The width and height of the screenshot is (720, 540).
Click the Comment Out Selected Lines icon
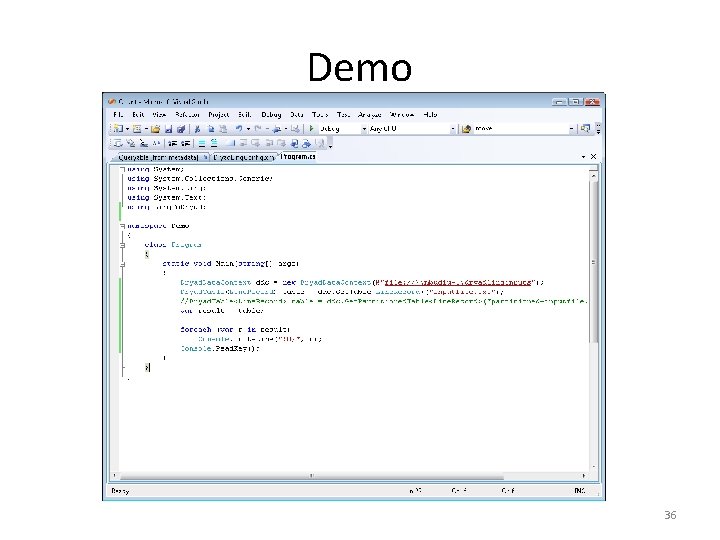(202, 143)
